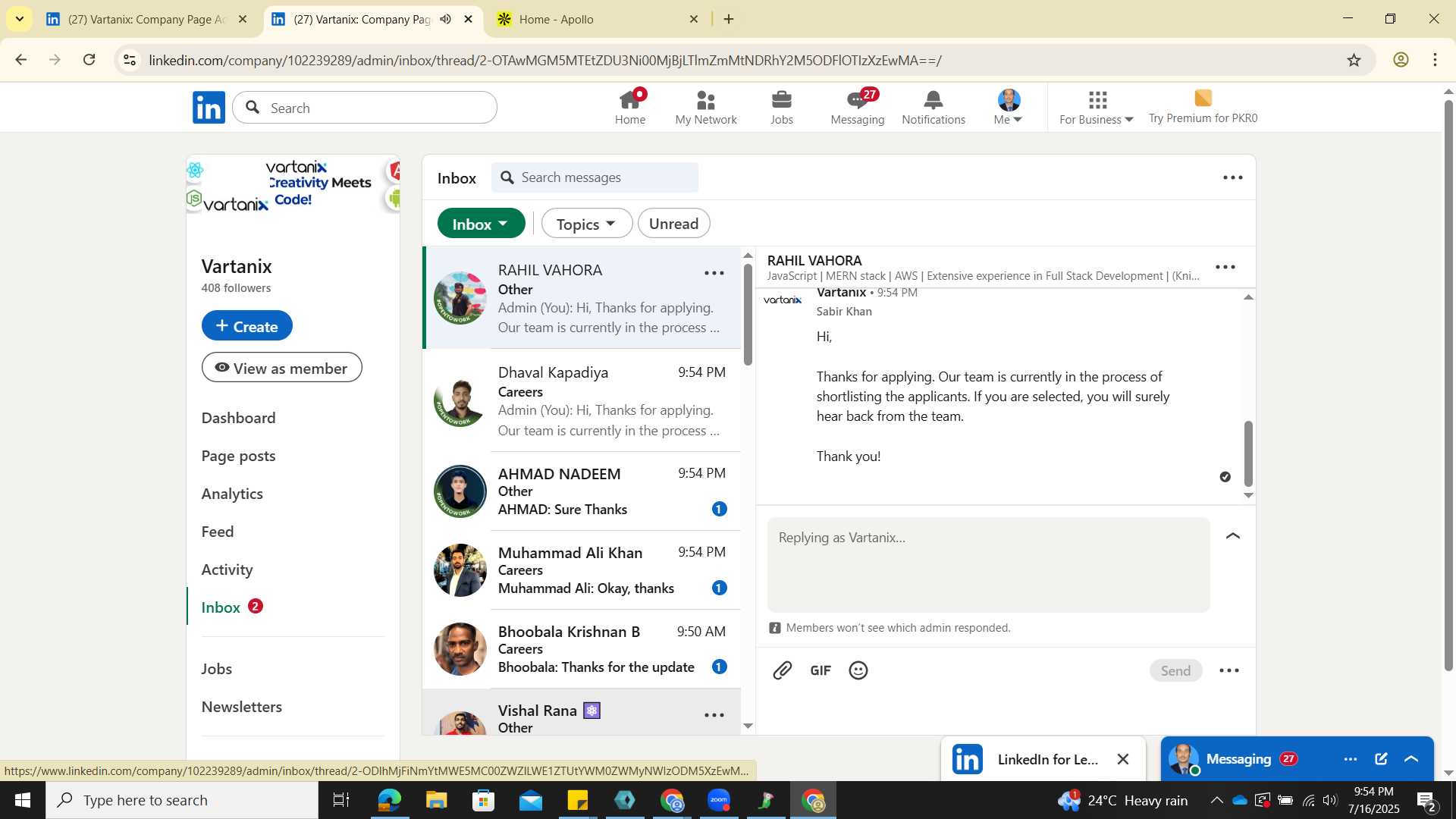Close the LinkedIn for Learning popup

point(1123,759)
